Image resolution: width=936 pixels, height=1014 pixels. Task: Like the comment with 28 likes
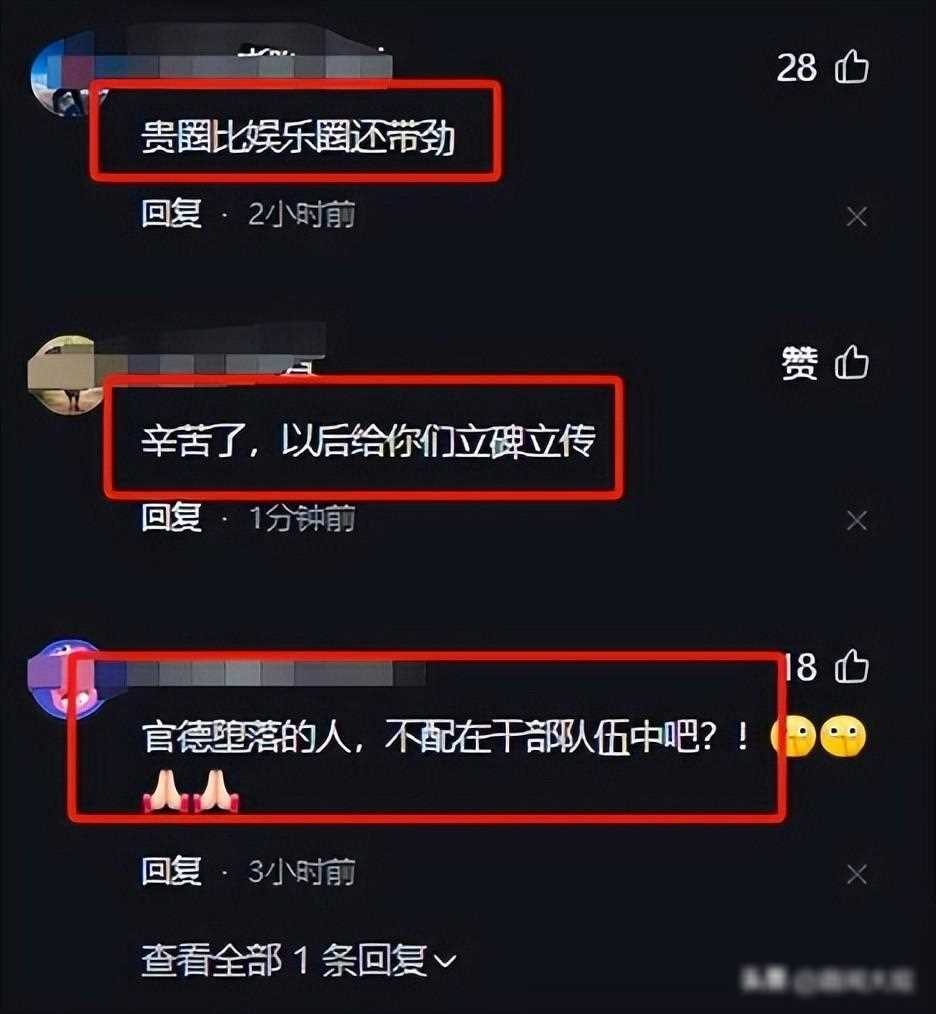pyautogui.click(x=851, y=67)
